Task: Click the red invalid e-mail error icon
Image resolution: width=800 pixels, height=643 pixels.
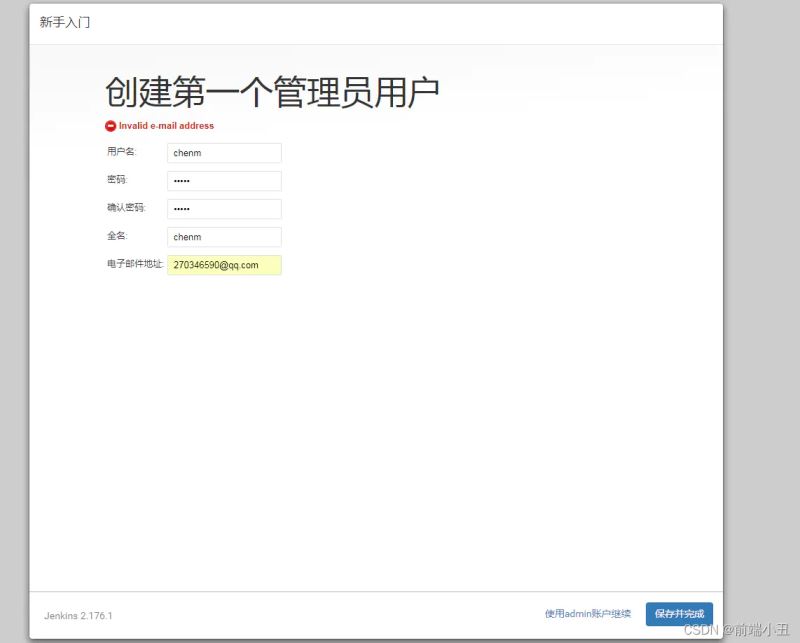Action: [x=109, y=125]
